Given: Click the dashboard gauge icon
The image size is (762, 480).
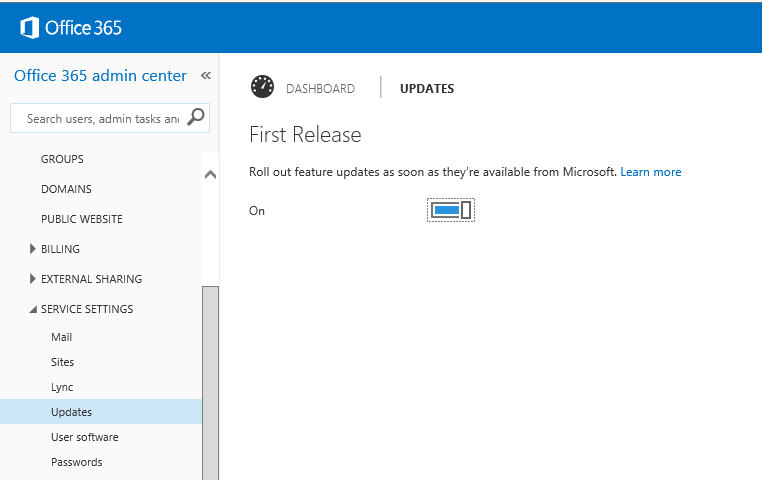Looking at the screenshot, I should 262,87.
